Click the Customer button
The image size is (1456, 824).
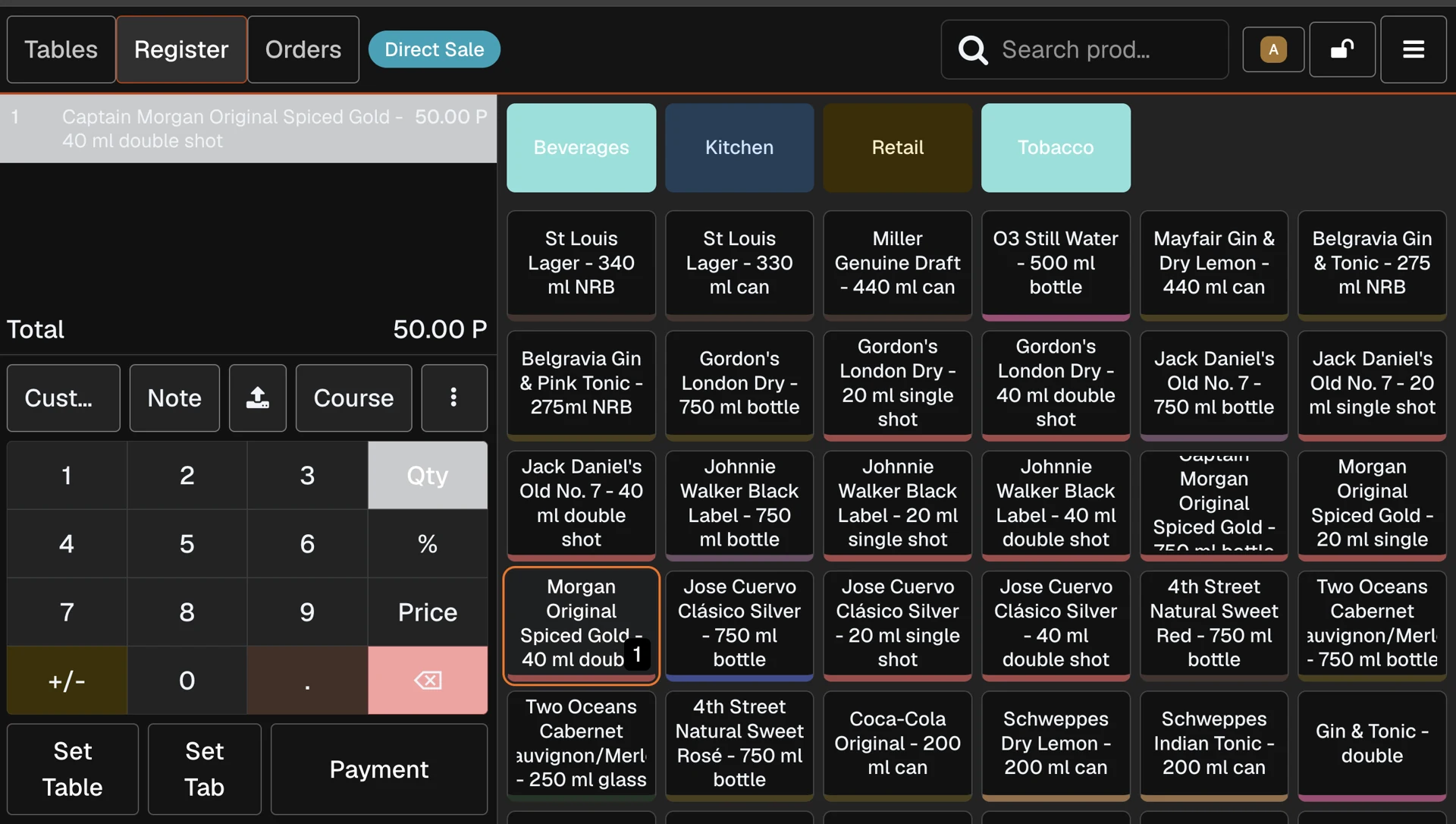(64, 398)
